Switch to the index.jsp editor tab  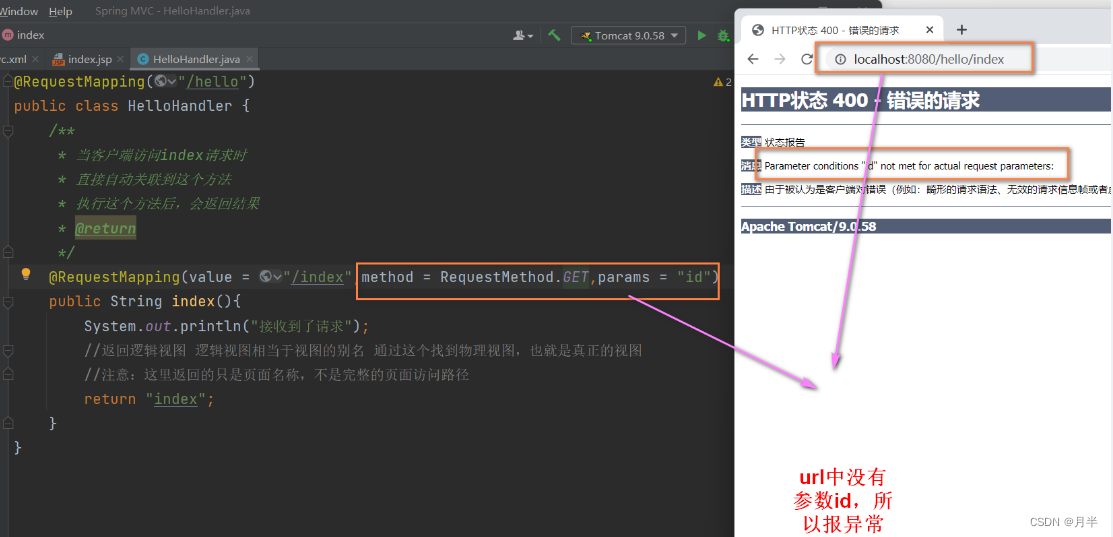(x=89, y=59)
